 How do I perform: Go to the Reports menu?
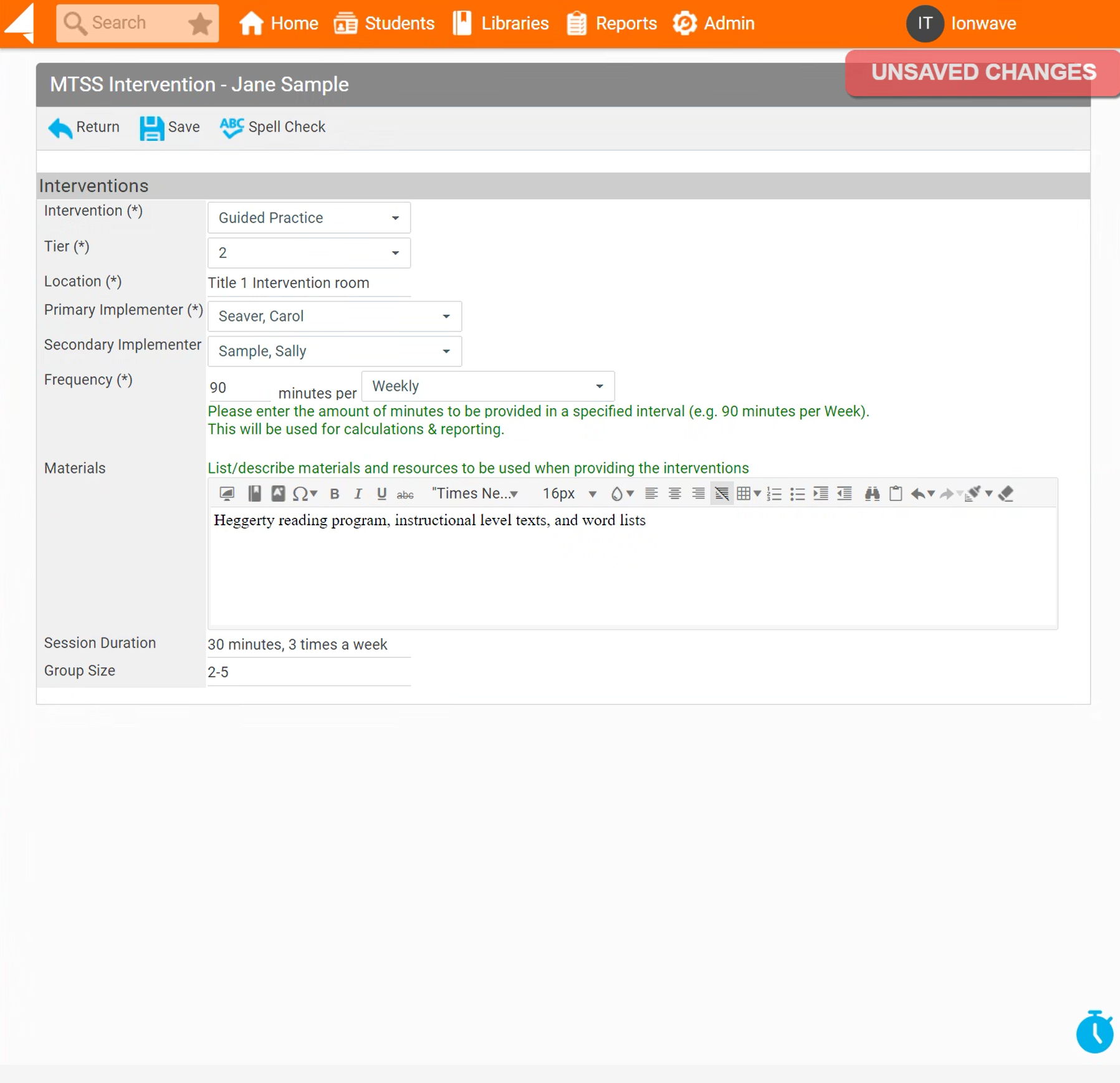click(611, 24)
